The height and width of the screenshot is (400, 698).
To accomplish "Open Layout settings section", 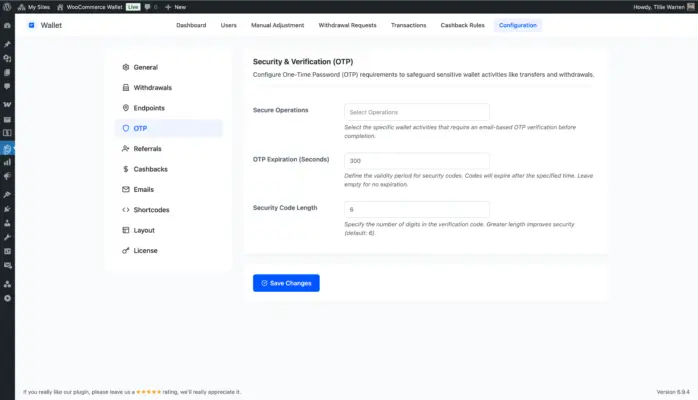I will coord(169,230).
